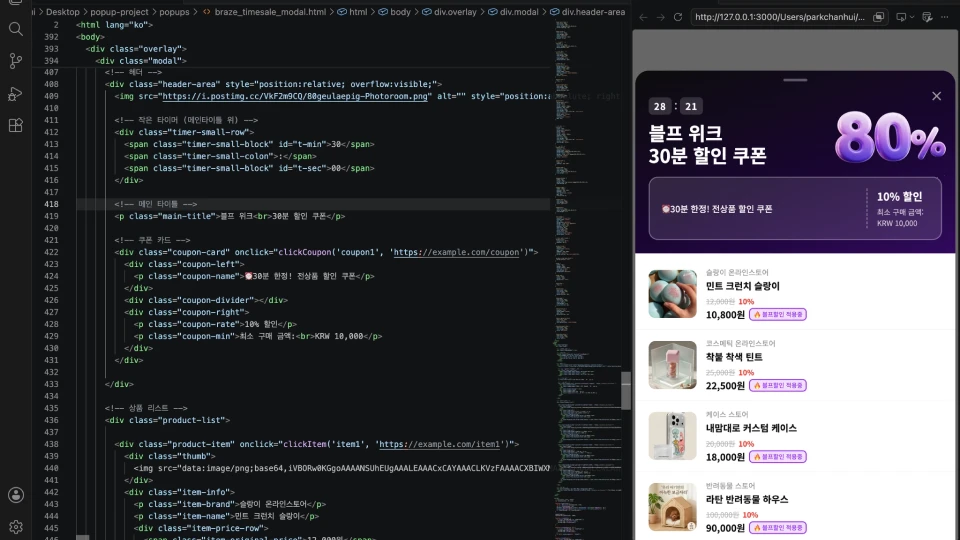The image size is (960, 540).
Task: Click the 내맘대로 커스텀 케이스 product name
Action: pos(751,428)
